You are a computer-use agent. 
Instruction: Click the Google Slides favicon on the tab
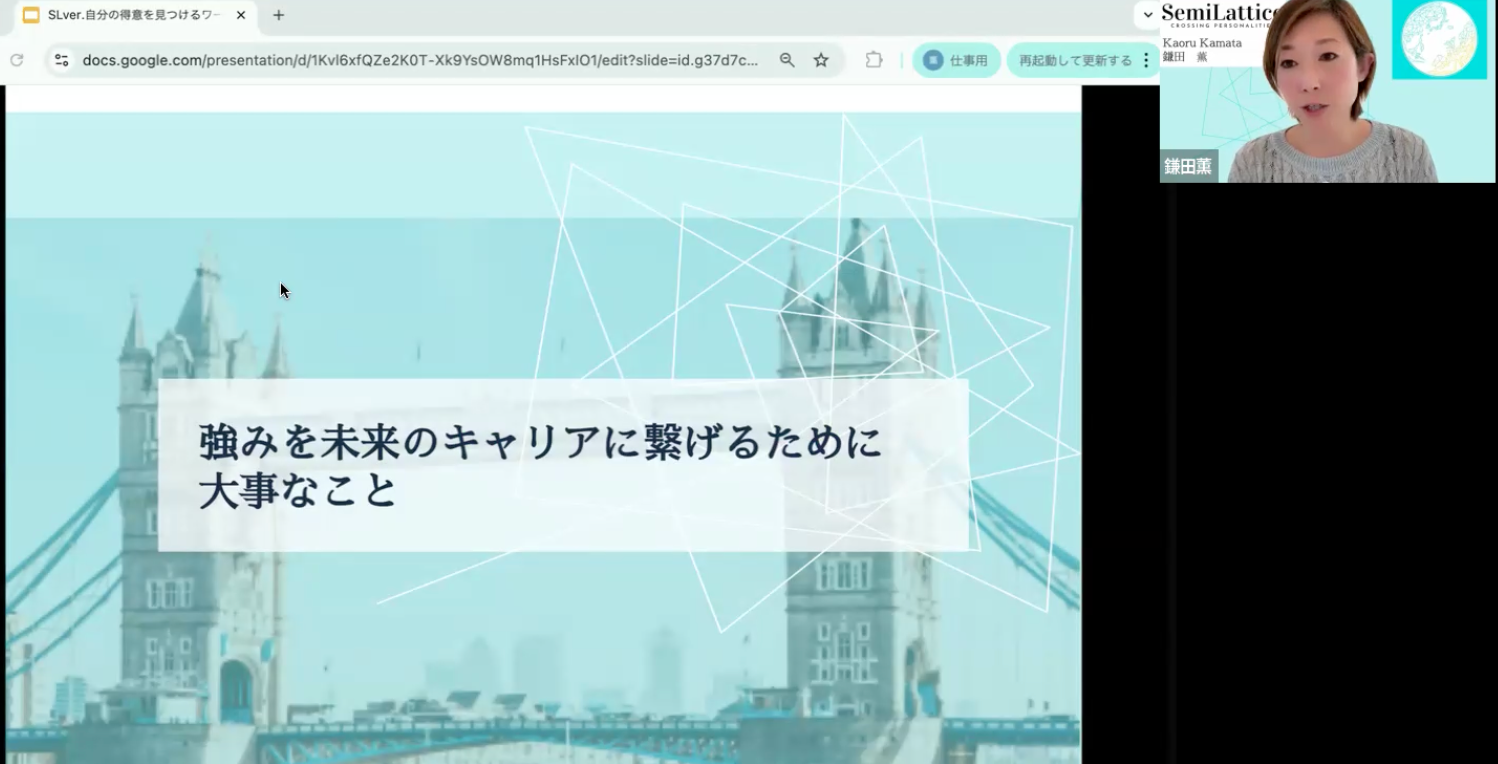[x=31, y=15]
